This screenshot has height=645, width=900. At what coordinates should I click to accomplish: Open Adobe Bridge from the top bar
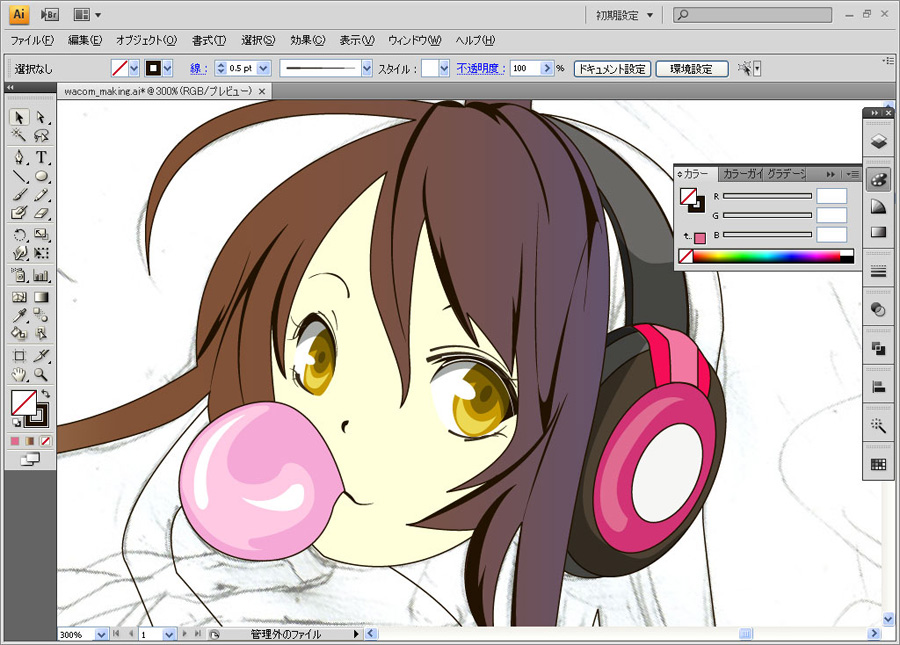click(x=50, y=14)
